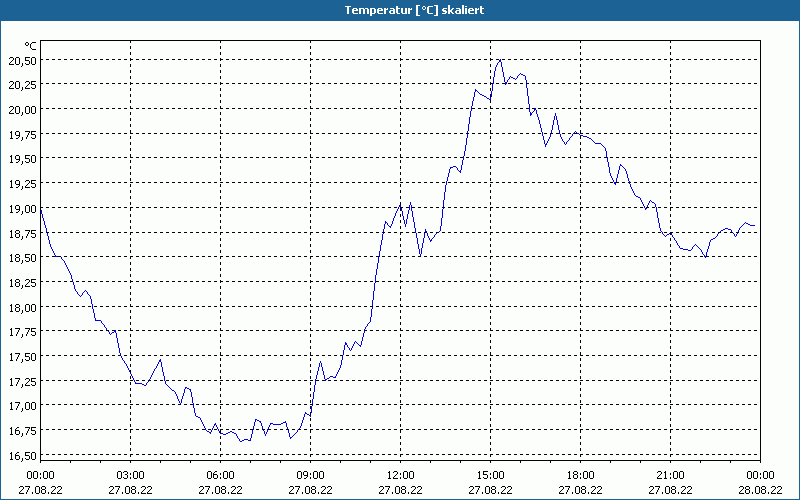Click the 06:00 time axis label

(220, 476)
